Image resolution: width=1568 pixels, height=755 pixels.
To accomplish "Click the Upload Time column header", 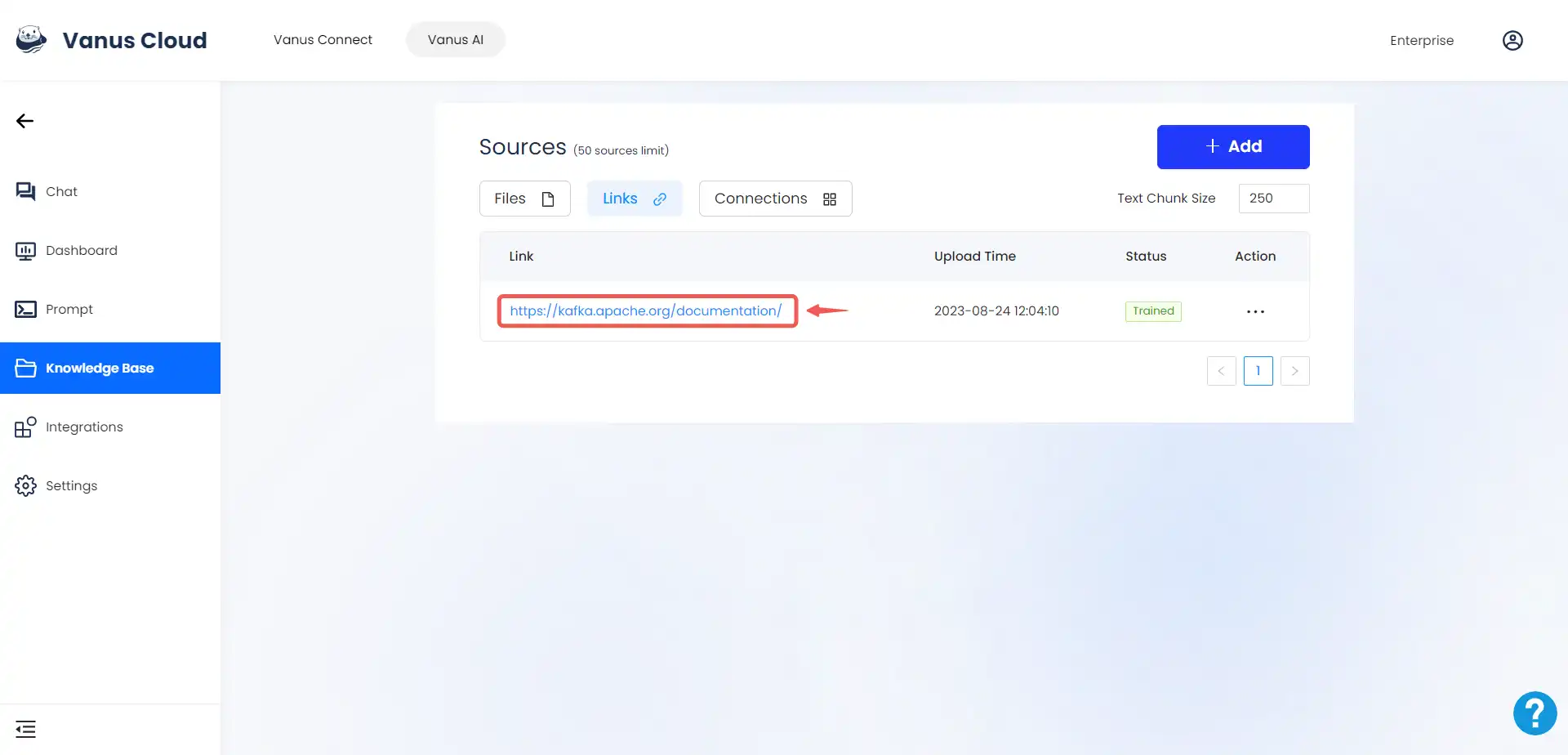I will pos(975,256).
